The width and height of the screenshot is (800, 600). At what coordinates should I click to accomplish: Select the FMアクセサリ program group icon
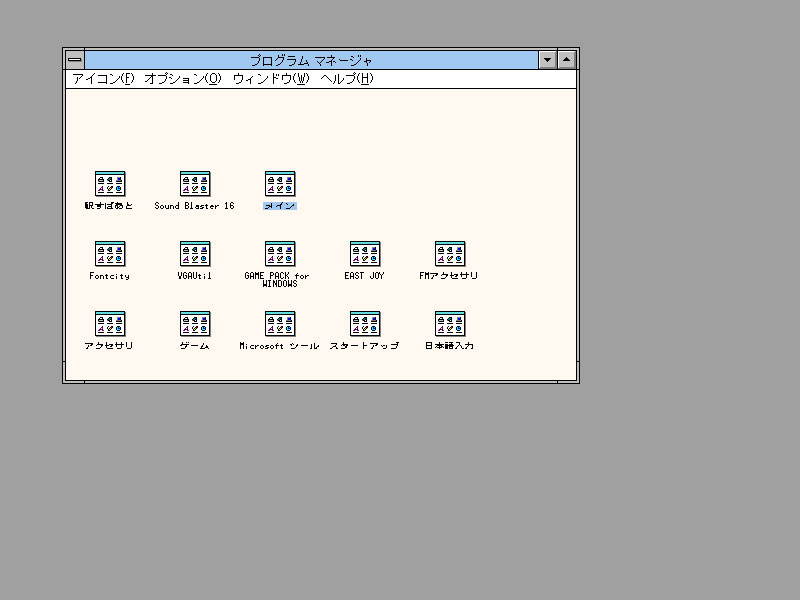click(x=450, y=254)
